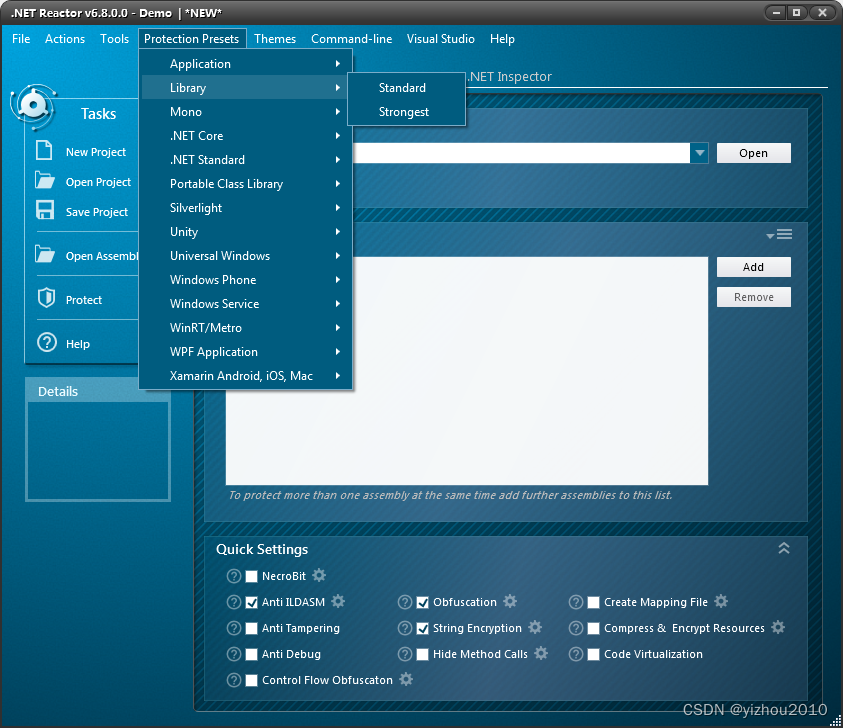This screenshot has height=728, width=843.
Task: Enable Hide Method Calls checkbox
Action: pyautogui.click(x=423, y=654)
